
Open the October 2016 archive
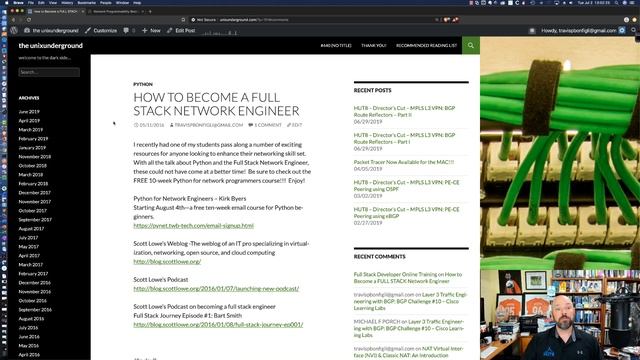click(33, 300)
